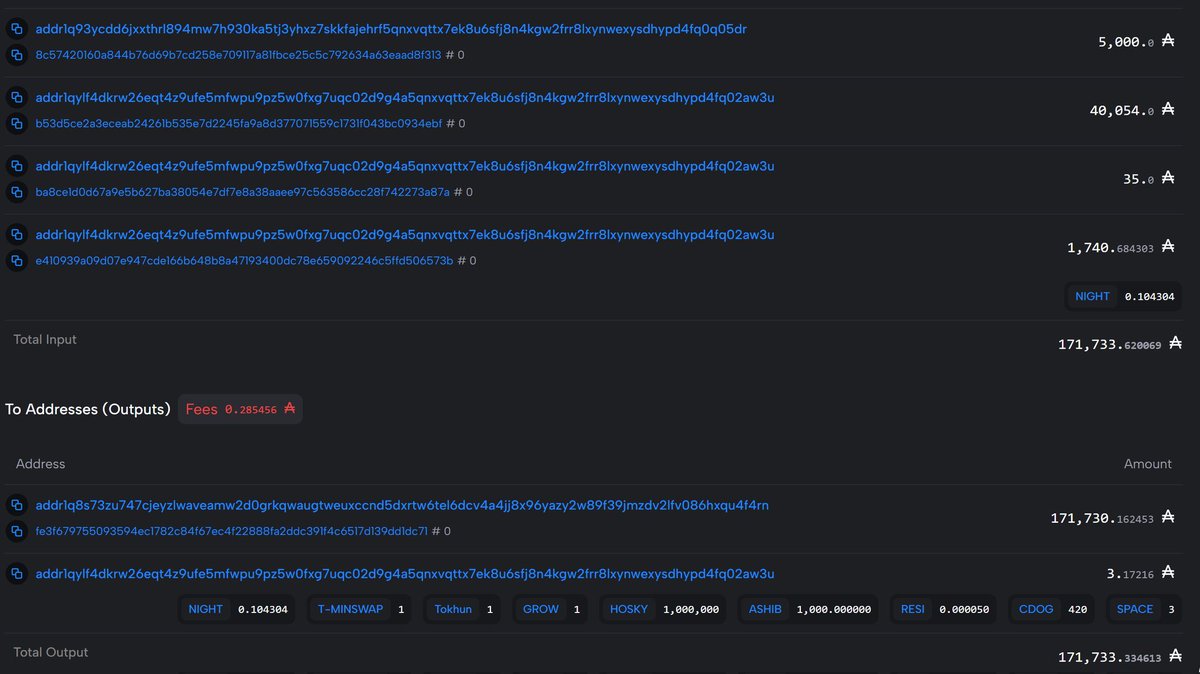Copy address in the 1,740.684303 input row
The height and width of the screenshot is (674, 1200).
click(16, 234)
